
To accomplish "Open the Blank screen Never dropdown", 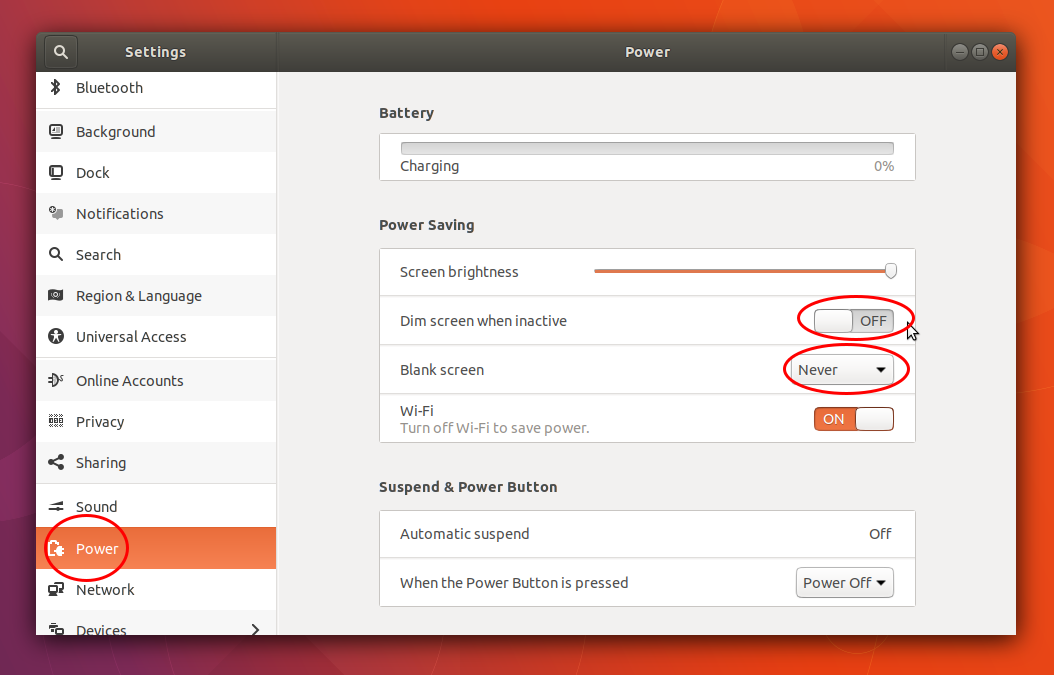I will tap(842, 370).
